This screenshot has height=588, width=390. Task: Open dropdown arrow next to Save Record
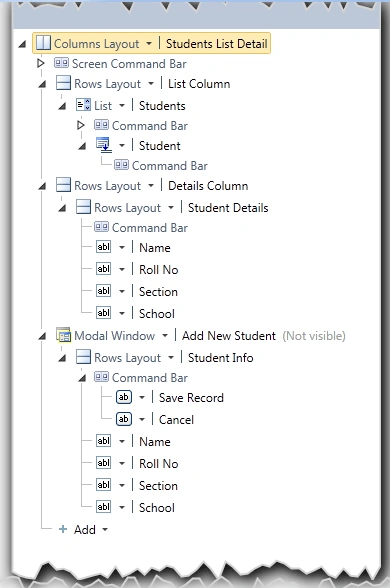142,398
